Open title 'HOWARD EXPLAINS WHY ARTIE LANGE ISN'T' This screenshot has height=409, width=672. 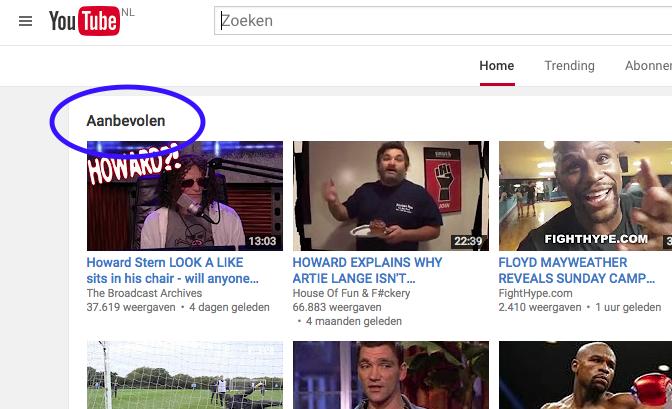tap(367, 270)
